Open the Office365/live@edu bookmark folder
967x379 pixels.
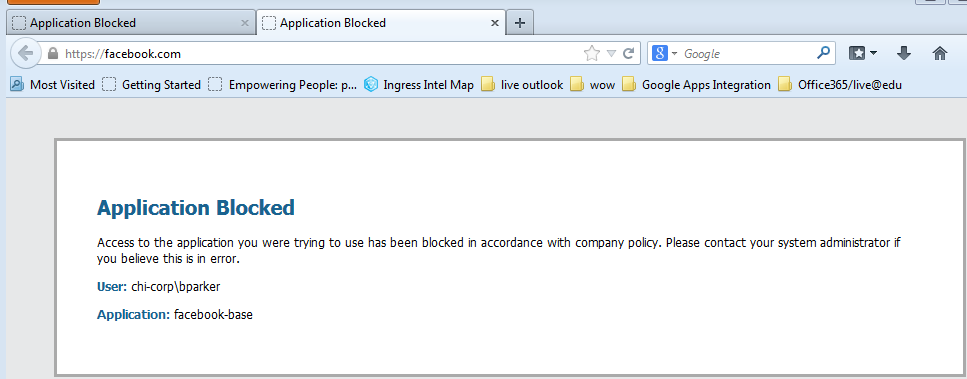[x=840, y=85]
